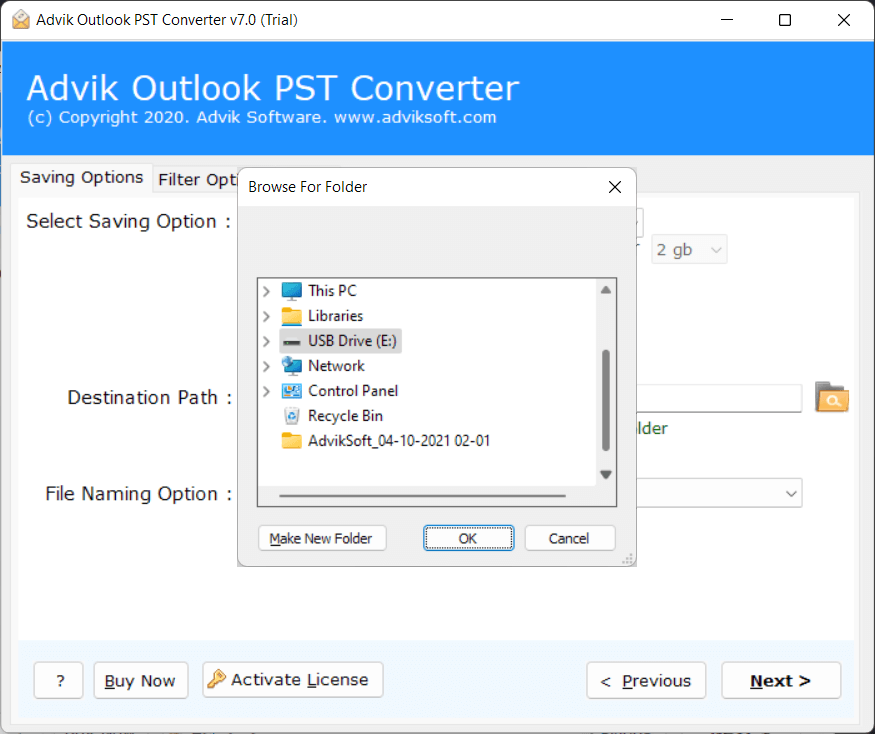The width and height of the screenshot is (875, 734).
Task: Click the Libraries folder icon
Action: [291, 316]
